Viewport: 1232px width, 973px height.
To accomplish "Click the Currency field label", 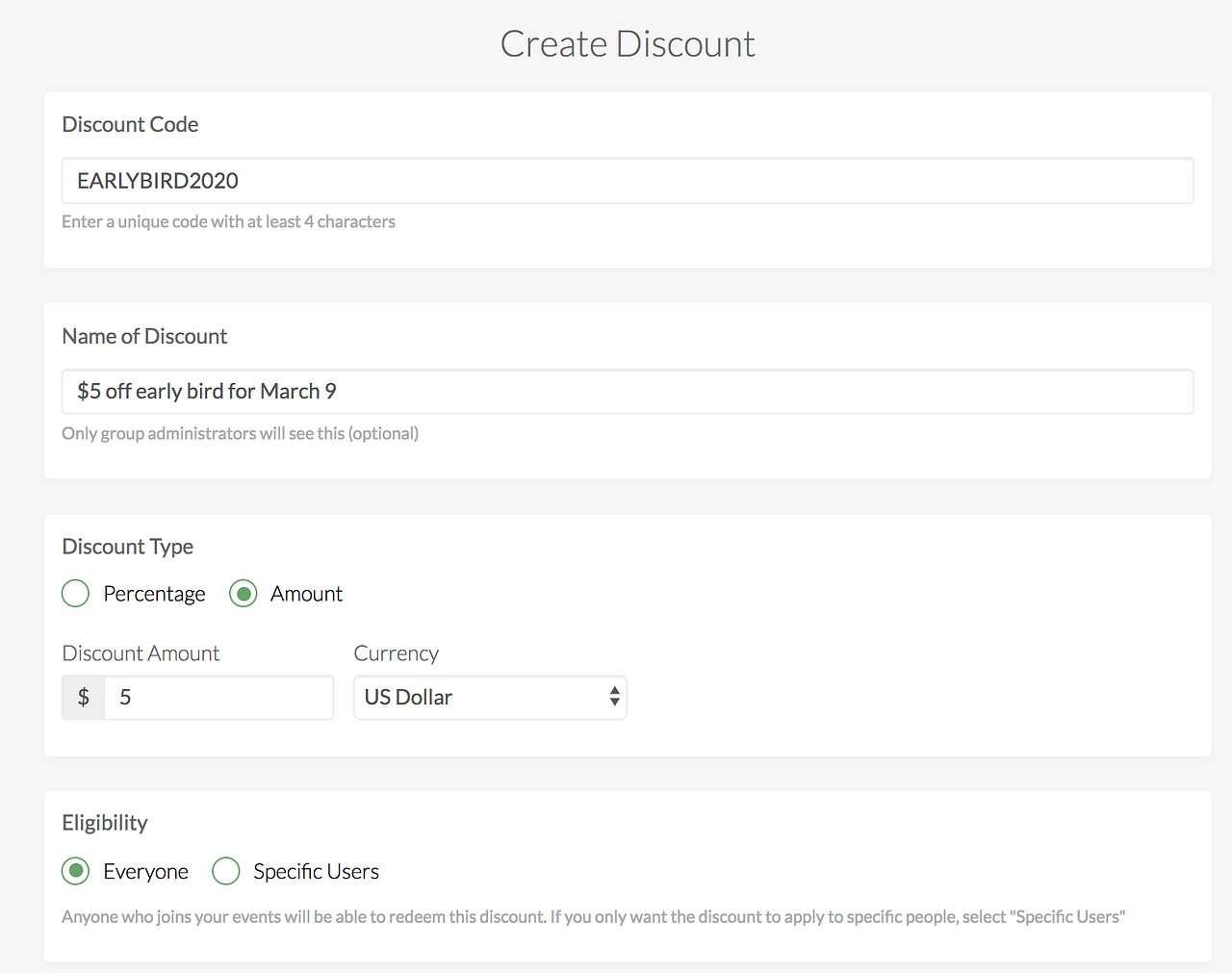I will [x=396, y=653].
